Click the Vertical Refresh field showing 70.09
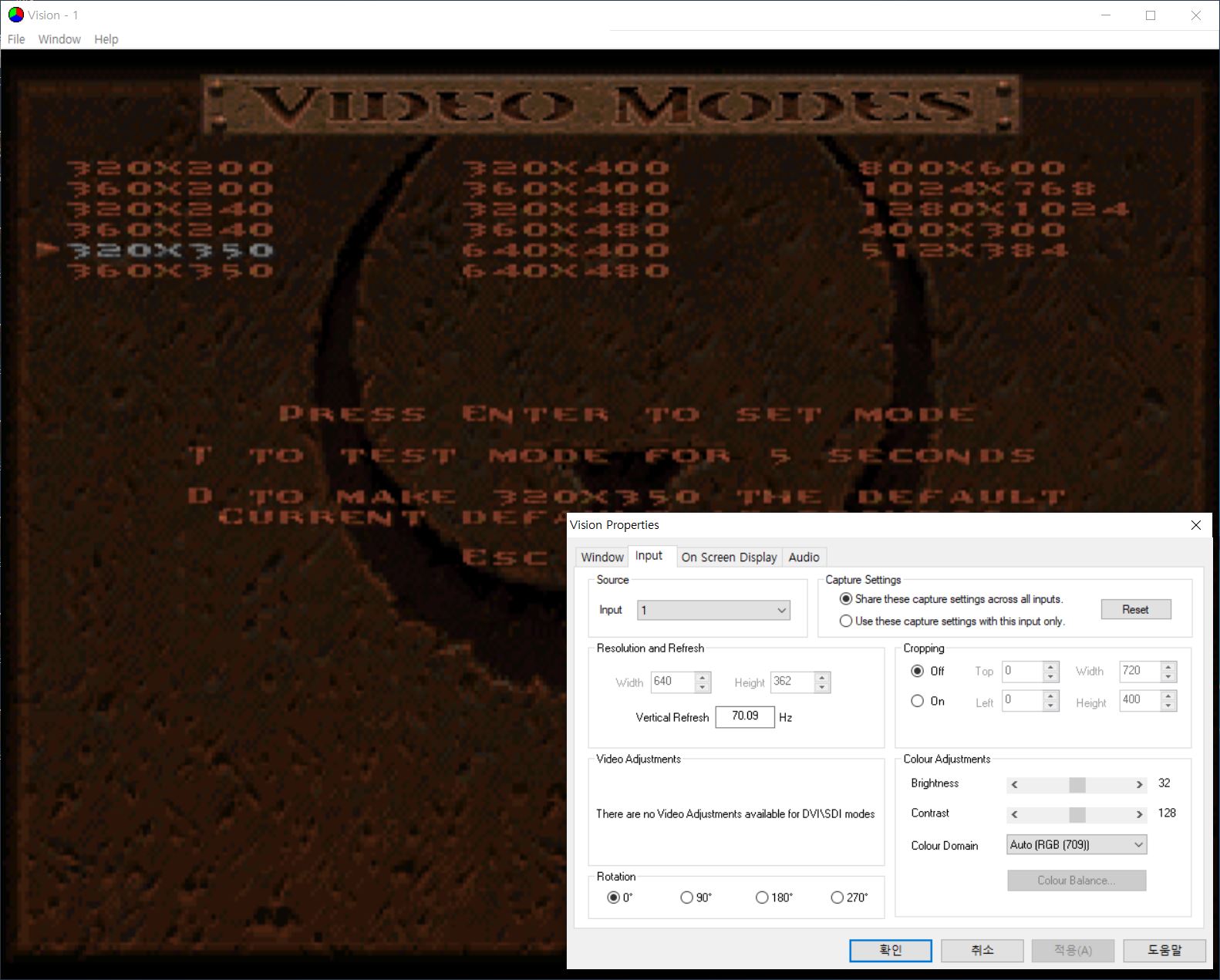 click(x=745, y=716)
